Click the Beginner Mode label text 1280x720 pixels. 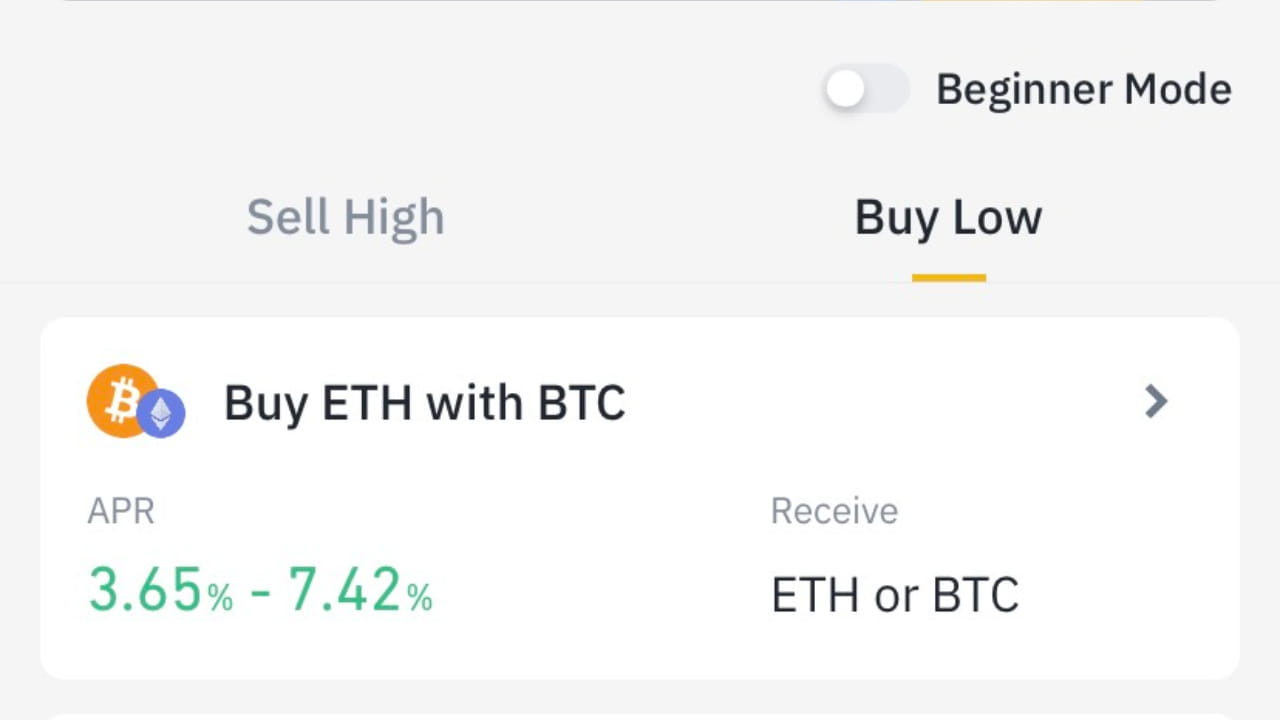pyautogui.click(x=1084, y=89)
